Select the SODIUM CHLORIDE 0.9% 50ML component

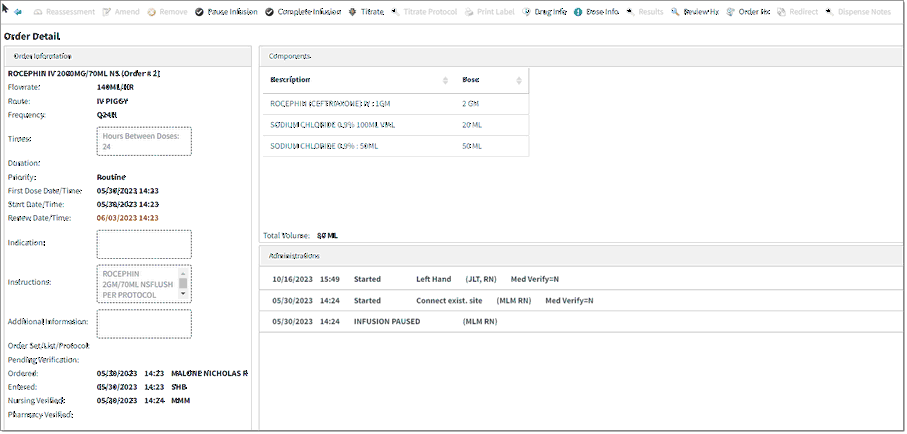pos(396,146)
